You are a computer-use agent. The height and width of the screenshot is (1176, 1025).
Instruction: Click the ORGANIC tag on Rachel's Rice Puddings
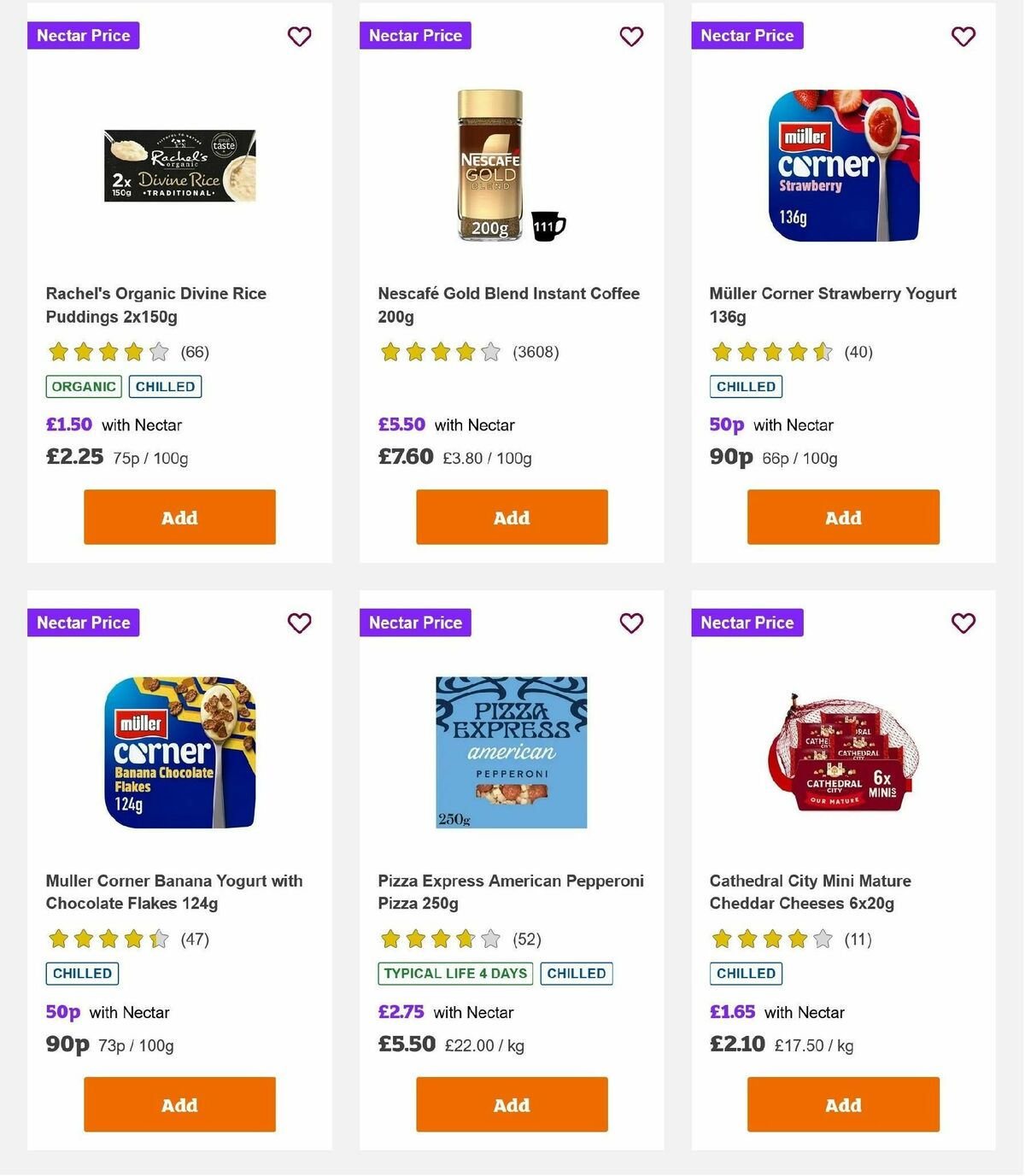pyautogui.click(x=83, y=386)
